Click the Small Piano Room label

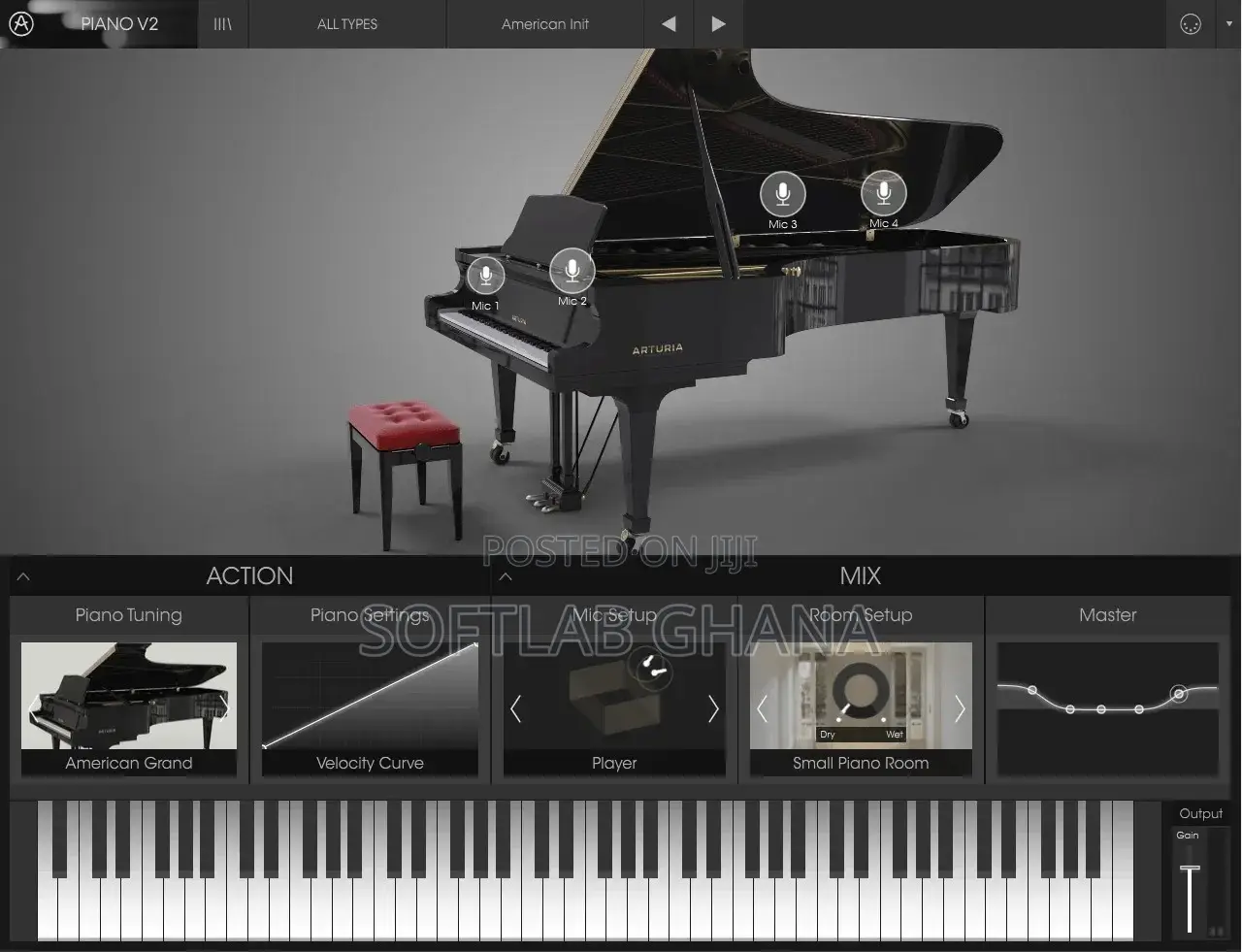(x=861, y=763)
